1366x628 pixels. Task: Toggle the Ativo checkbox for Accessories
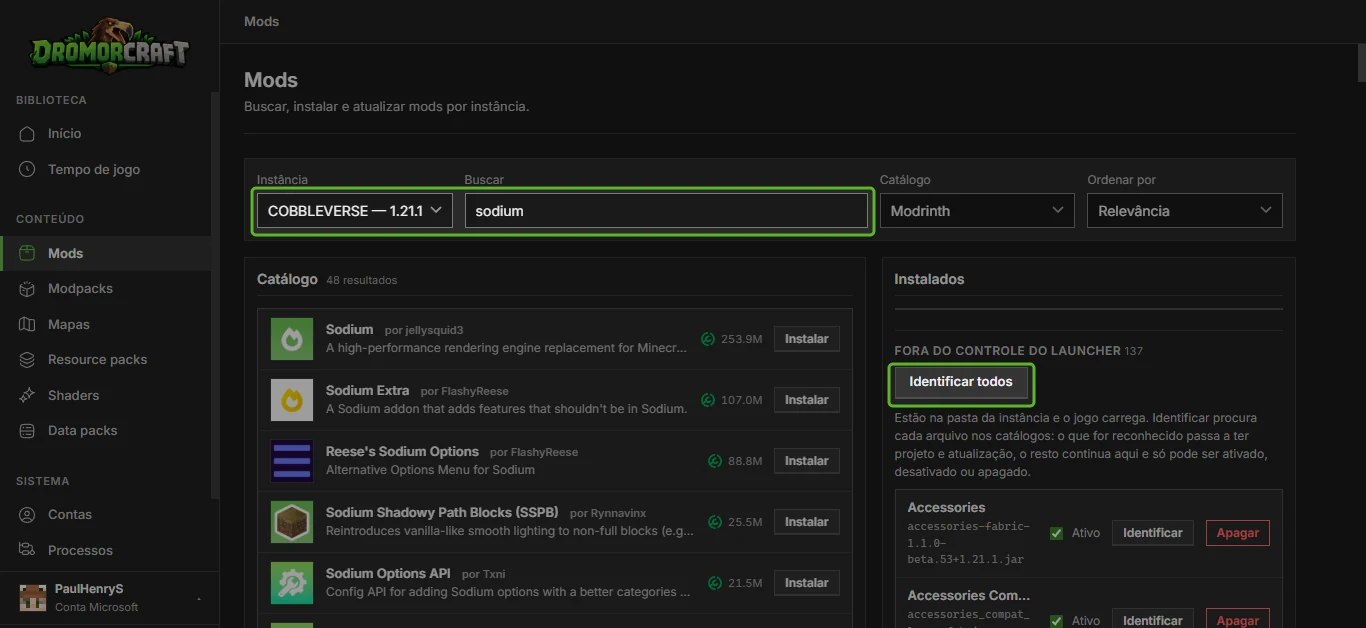[1056, 533]
